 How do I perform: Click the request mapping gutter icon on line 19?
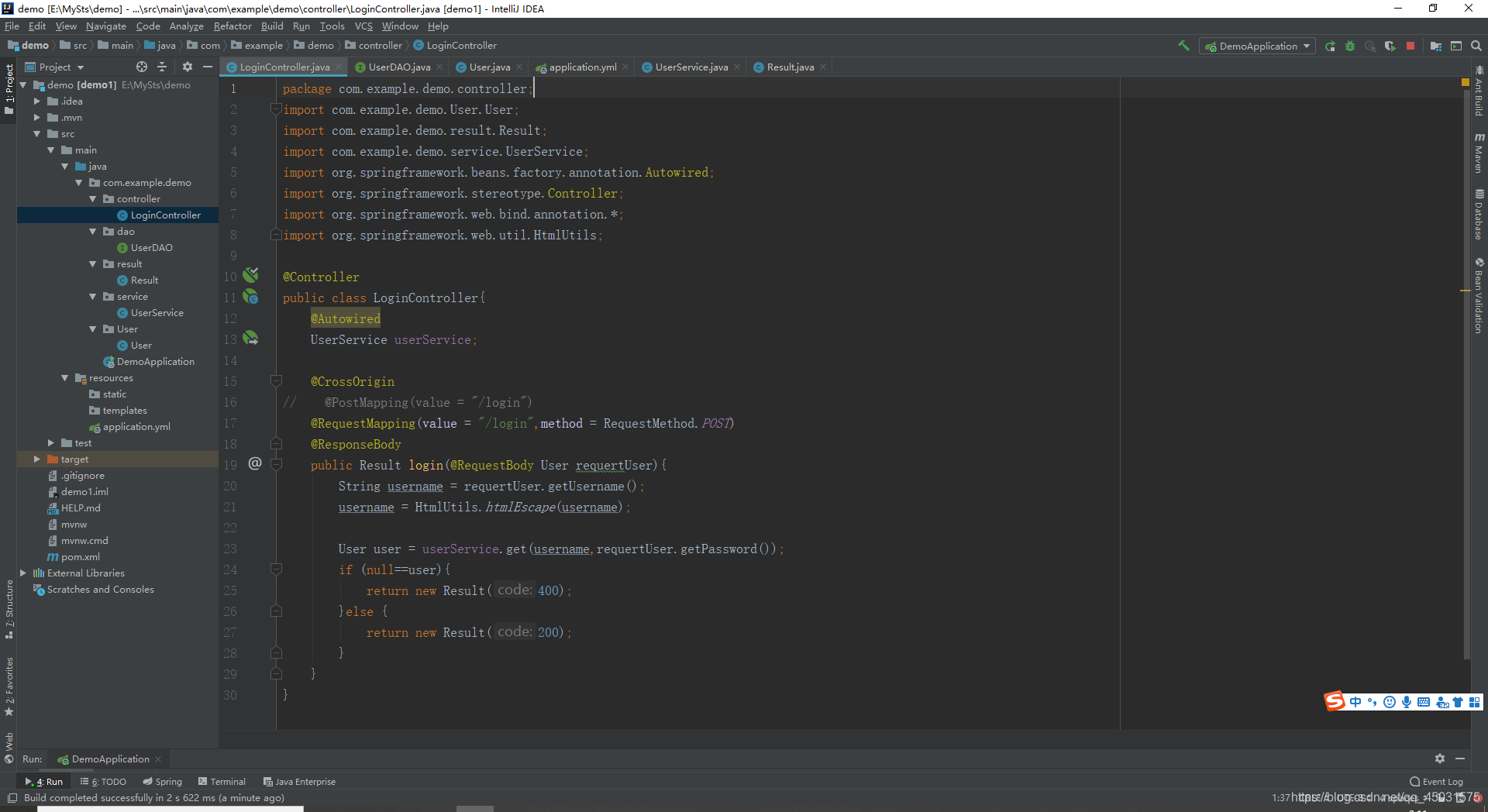coord(255,463)
